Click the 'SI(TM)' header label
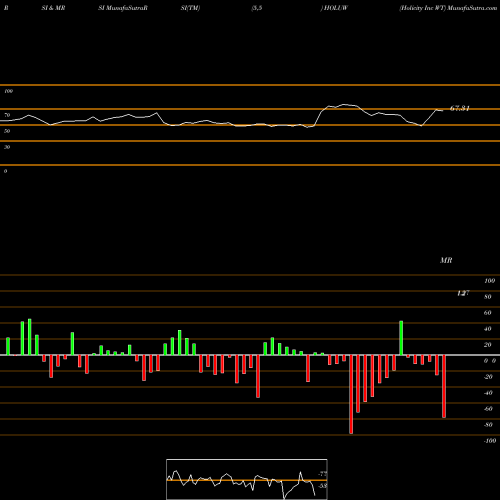Viewport: 500px width, 500px height. point(190,8)
